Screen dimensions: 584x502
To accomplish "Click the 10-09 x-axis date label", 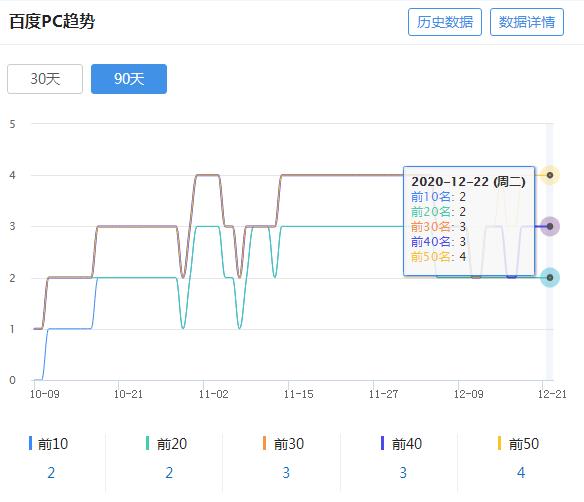I will click(x=45, y=394).
